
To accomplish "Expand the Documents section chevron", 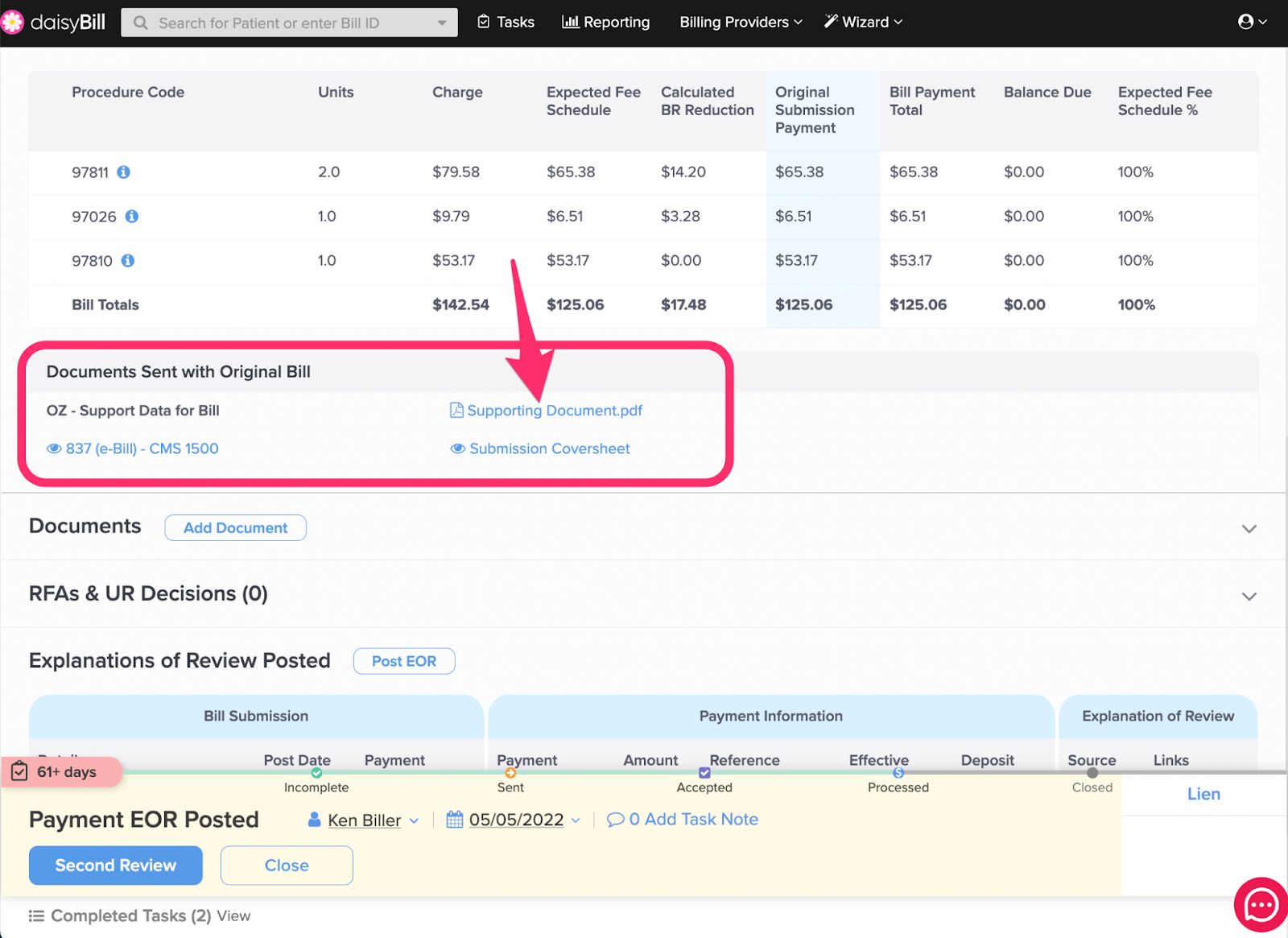I will [x=1249, y=529].
